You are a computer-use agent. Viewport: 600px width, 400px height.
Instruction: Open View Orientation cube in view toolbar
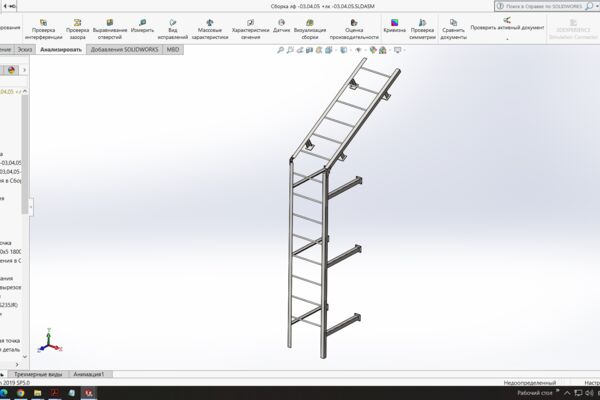coord(329,50)
